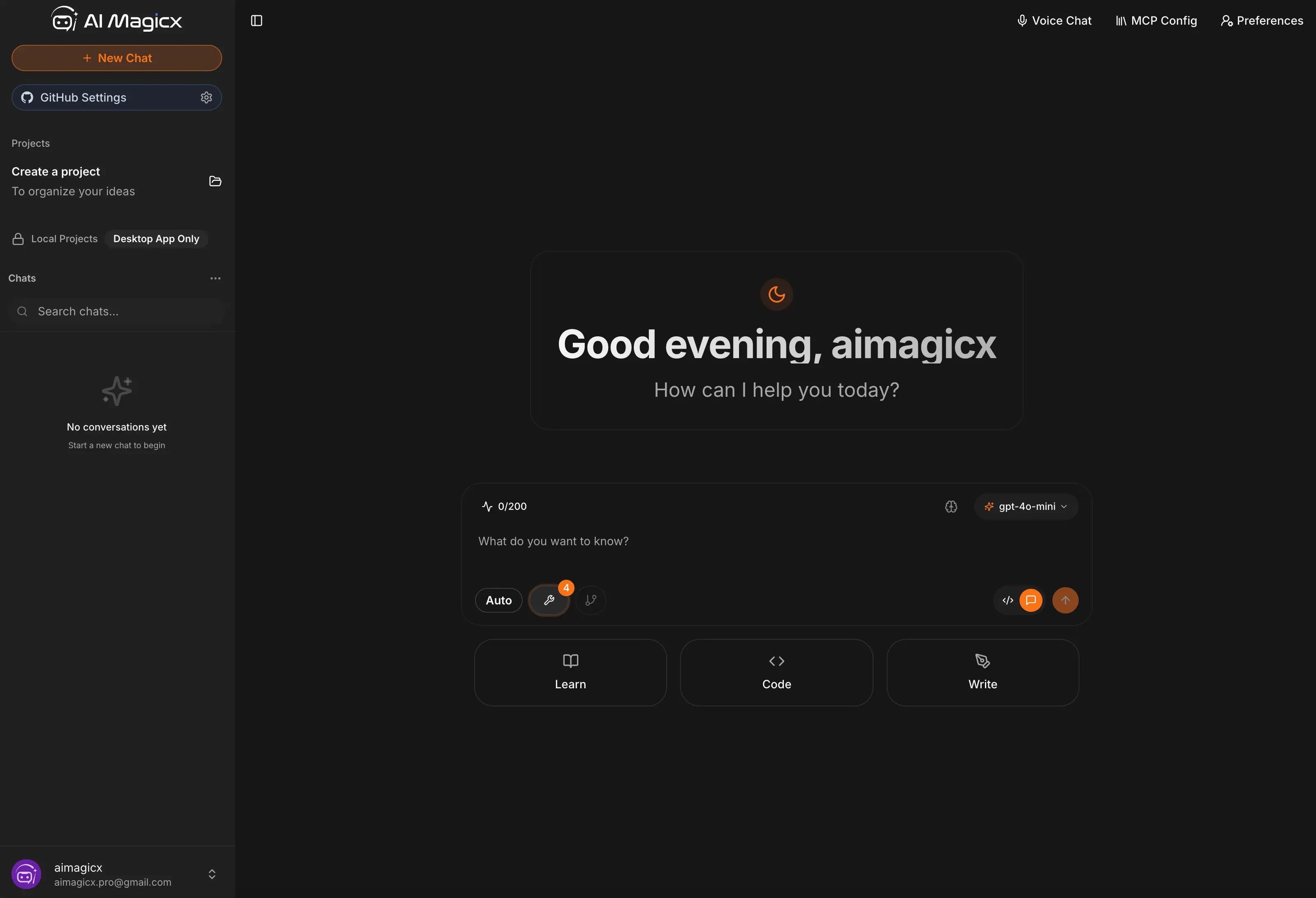The width and height of the screenshot is (1316, 898).
Task: Open the tools wrench button
Action: pyautogui.click(x=549, y=600)
